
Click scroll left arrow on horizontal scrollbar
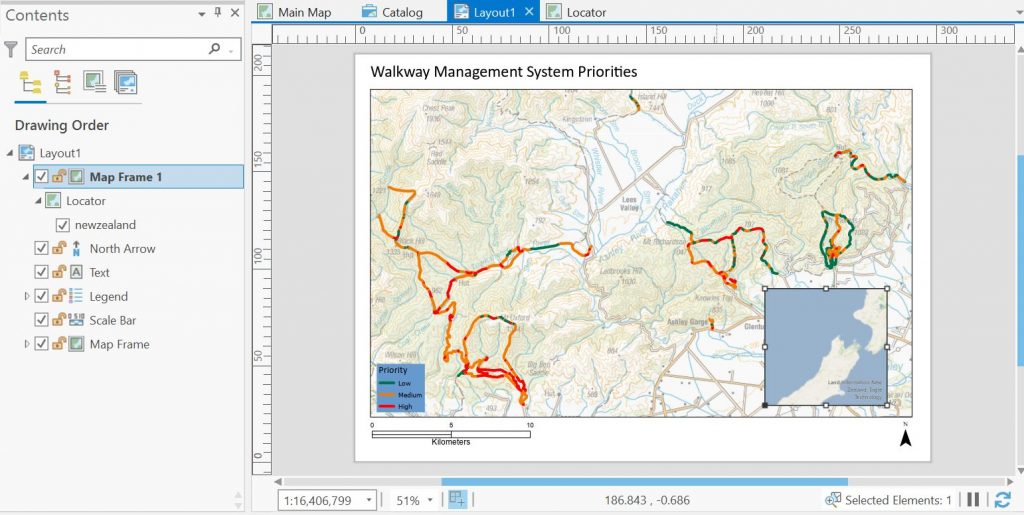pyautogui.click(x=278, y=482)
